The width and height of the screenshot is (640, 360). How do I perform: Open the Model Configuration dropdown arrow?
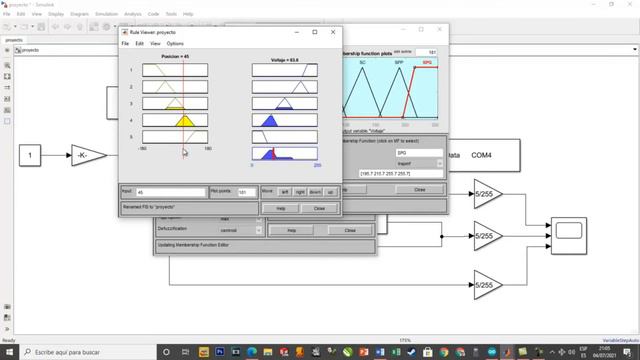115,27
